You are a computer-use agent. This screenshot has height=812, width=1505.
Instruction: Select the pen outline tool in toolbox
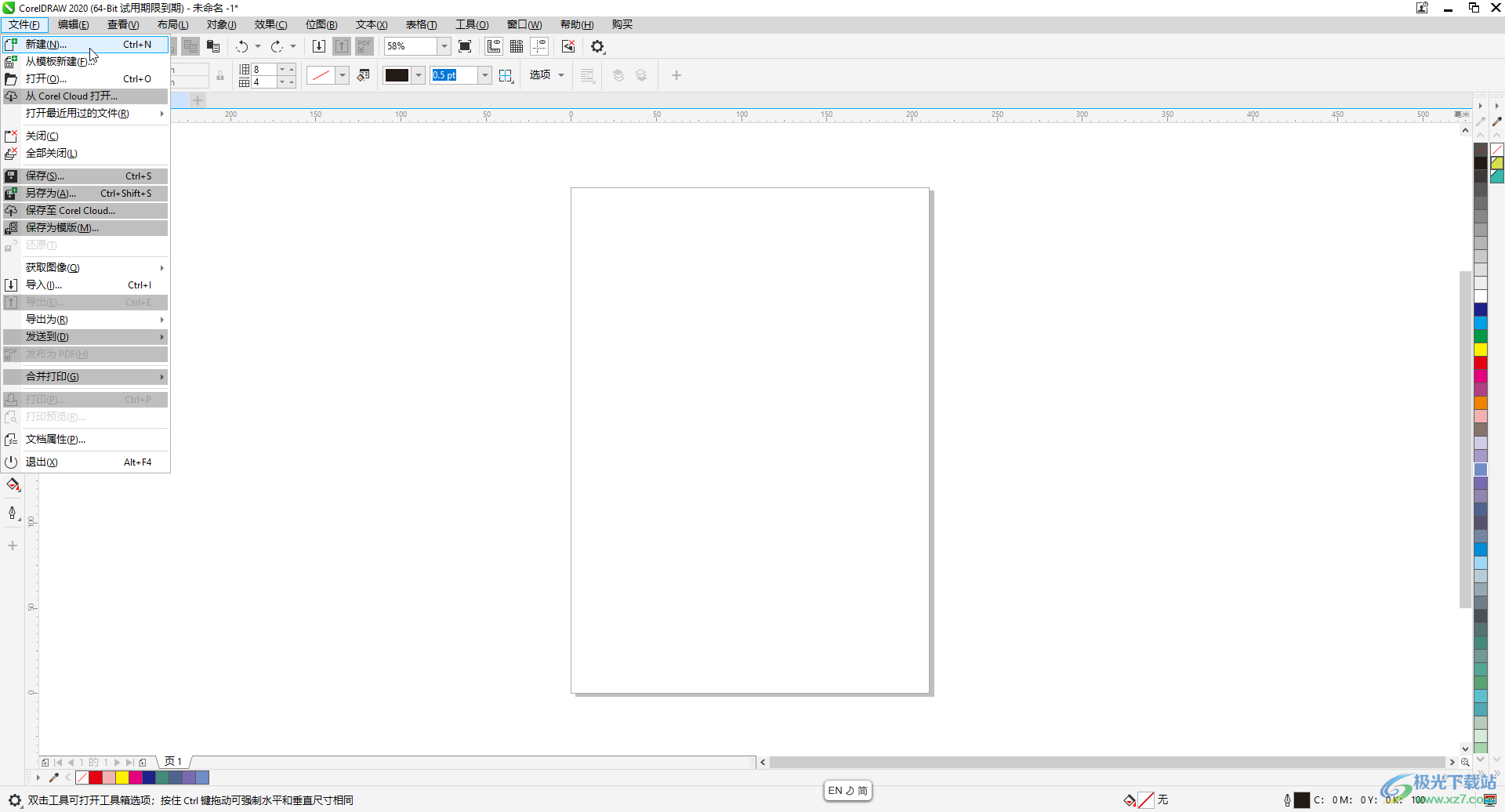pos(13,513)
